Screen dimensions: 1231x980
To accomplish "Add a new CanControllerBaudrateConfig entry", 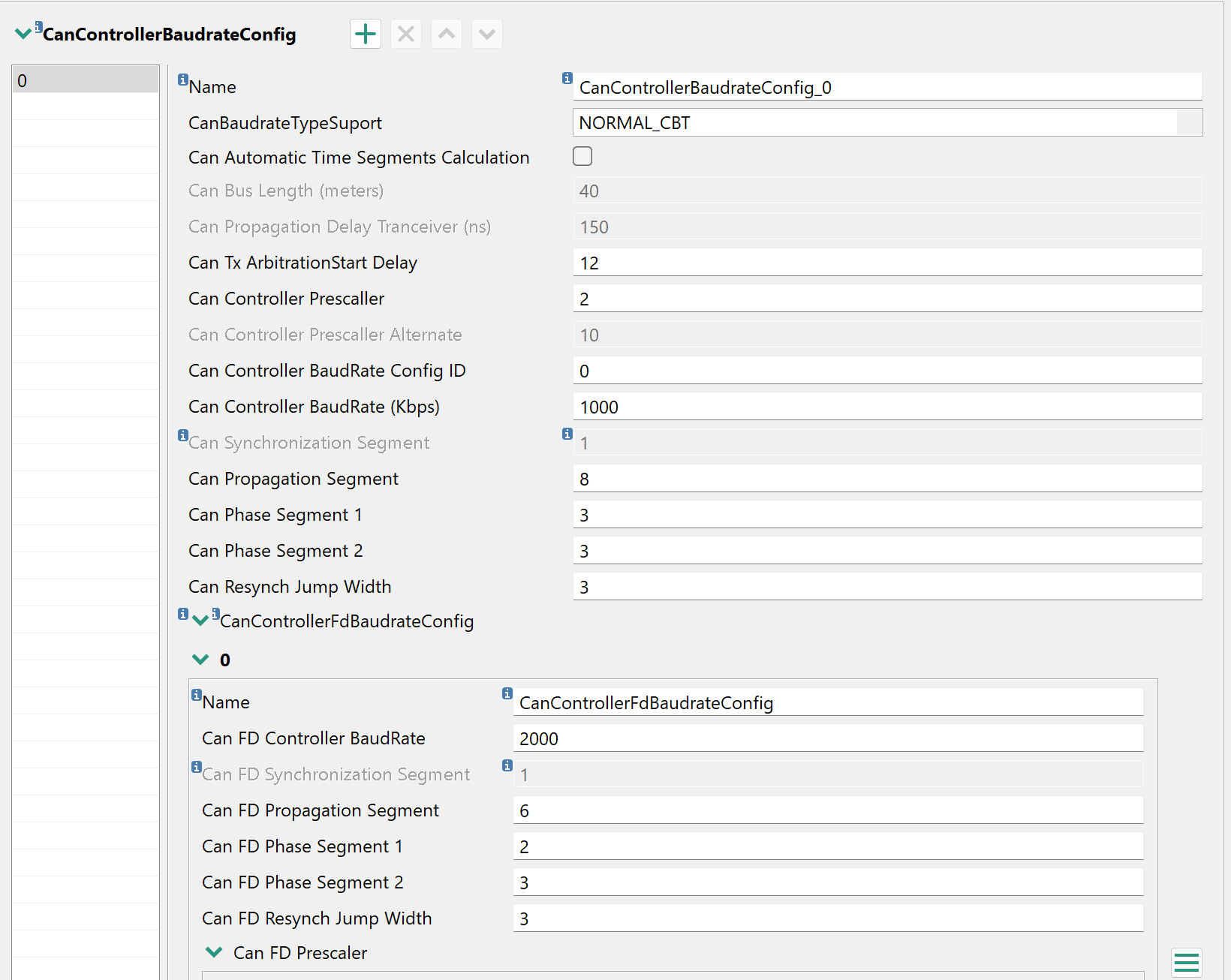I will click(x=365, y=34).
